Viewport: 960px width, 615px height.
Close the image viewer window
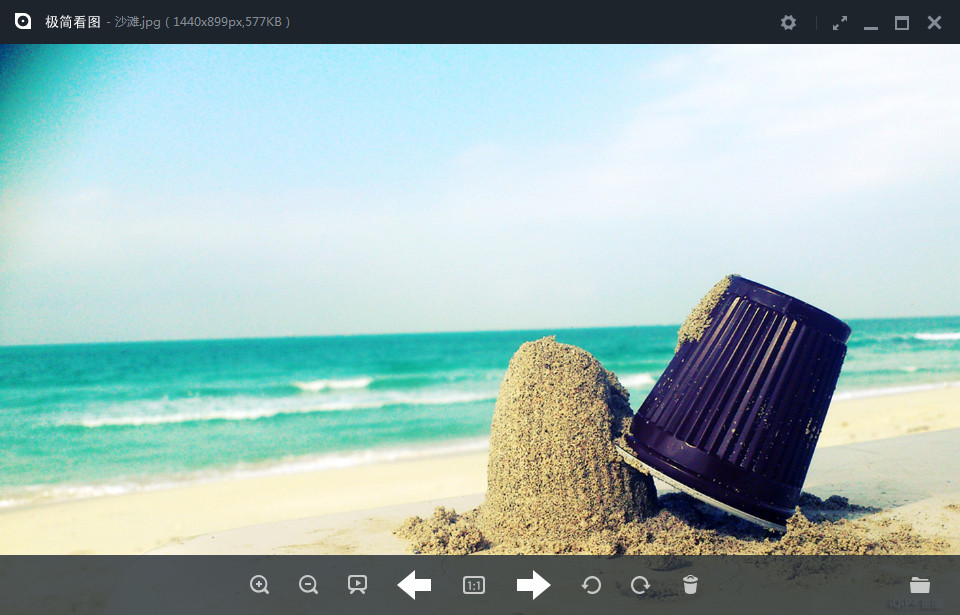coord(934,22)
